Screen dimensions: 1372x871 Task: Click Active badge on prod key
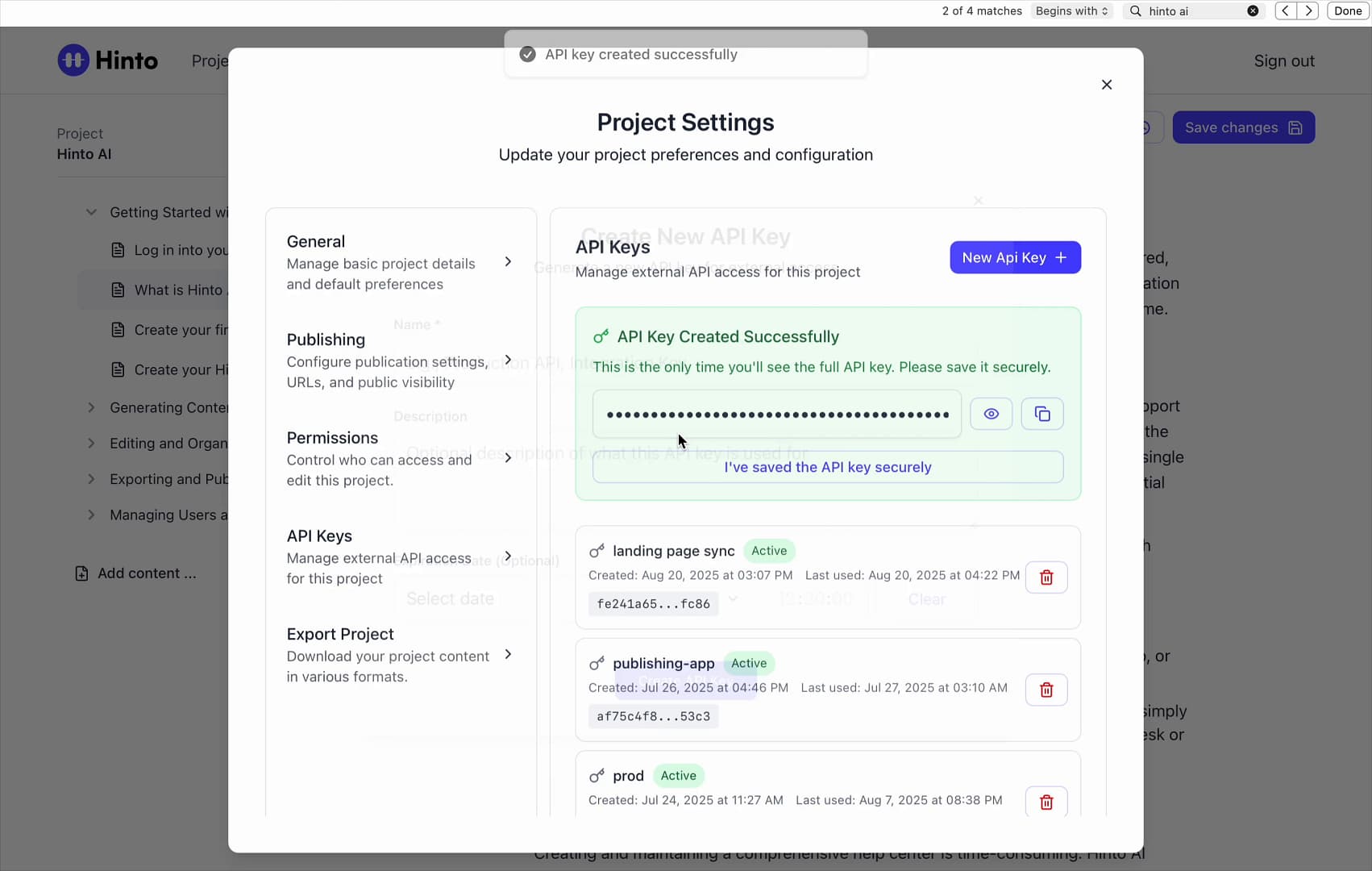click(678, 776)
